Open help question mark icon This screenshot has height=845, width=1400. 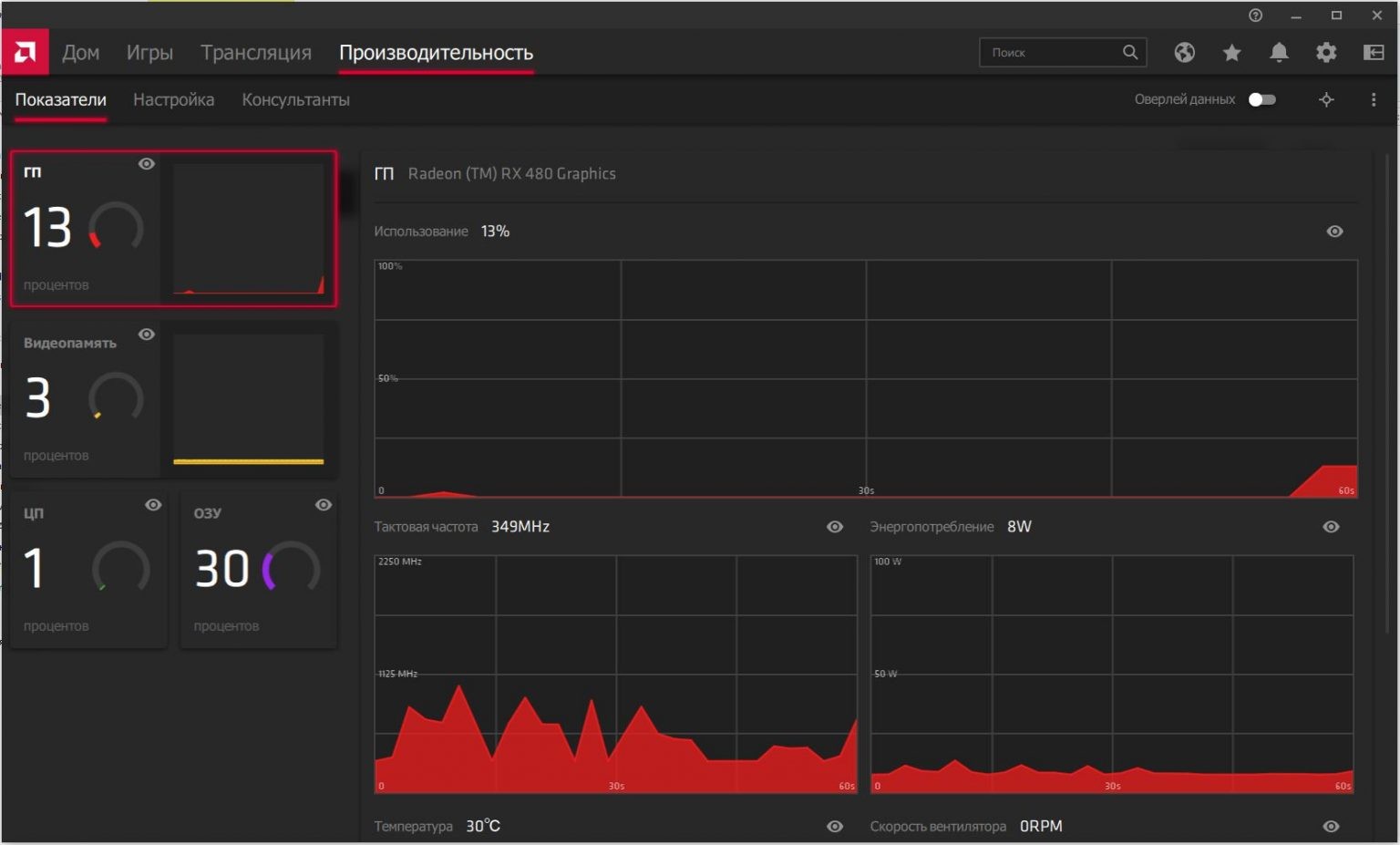(1256, 15)
